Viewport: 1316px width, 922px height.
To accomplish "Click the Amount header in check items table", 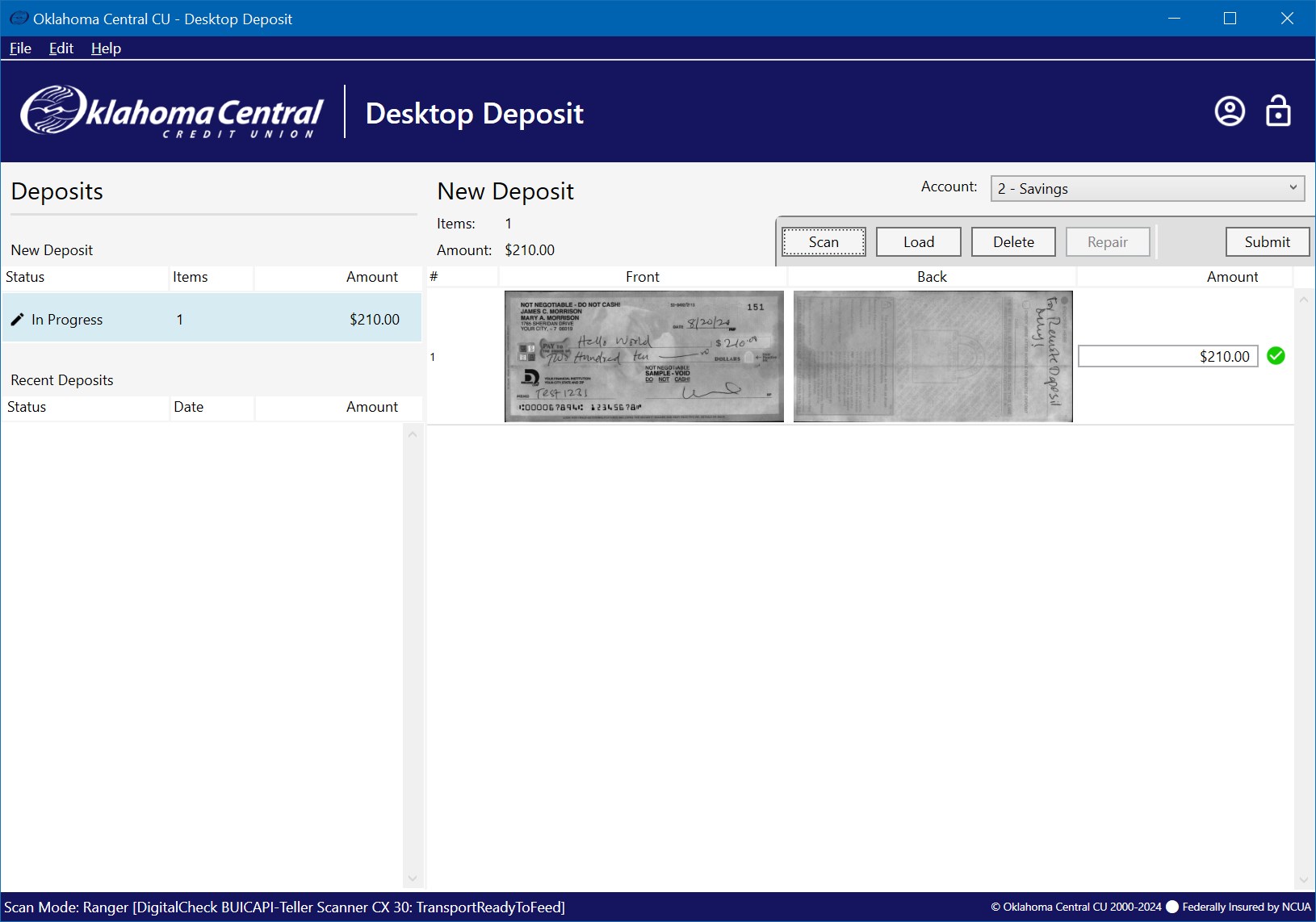I will pyautogui.click(x=1184, y=277).
